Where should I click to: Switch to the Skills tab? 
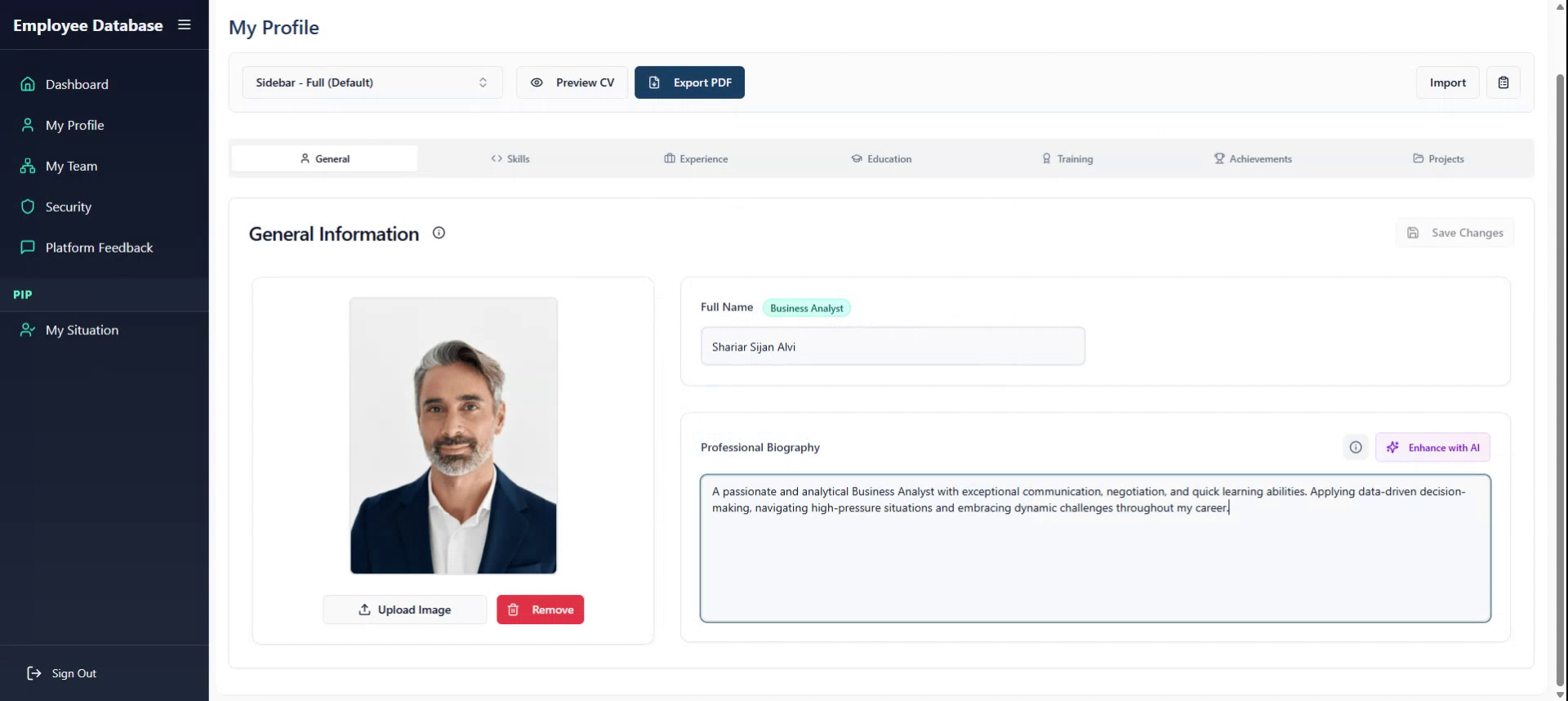510,159
